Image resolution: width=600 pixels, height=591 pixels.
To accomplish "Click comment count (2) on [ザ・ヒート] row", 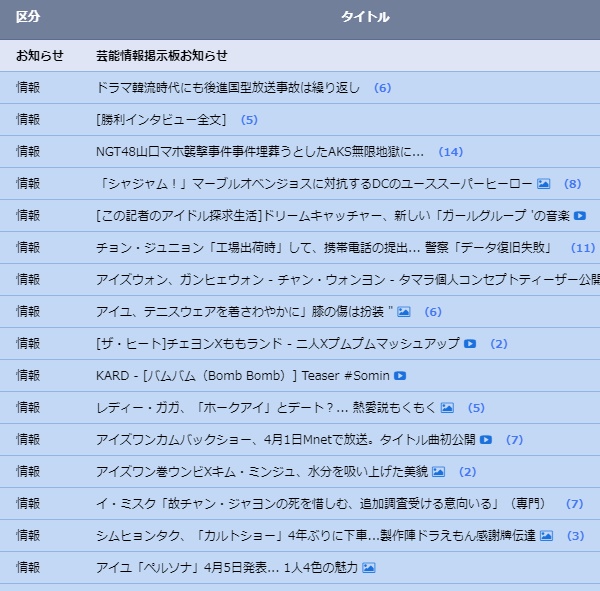I will 499,344.
